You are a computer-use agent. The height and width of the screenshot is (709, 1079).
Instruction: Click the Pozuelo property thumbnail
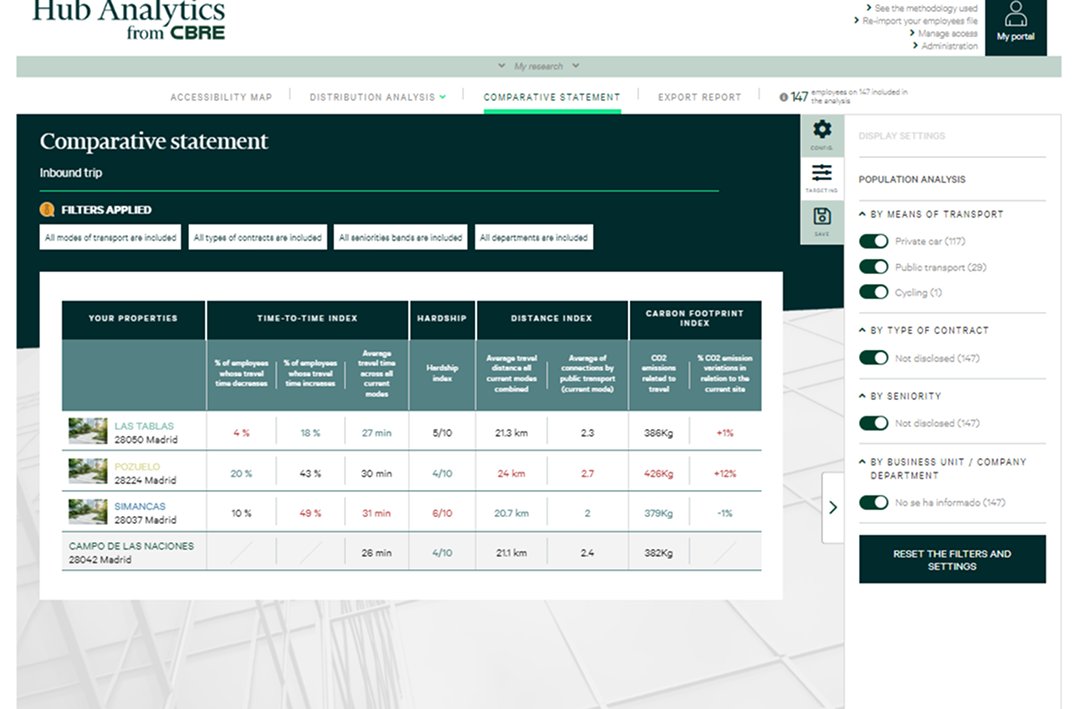[x=87, y=471]
